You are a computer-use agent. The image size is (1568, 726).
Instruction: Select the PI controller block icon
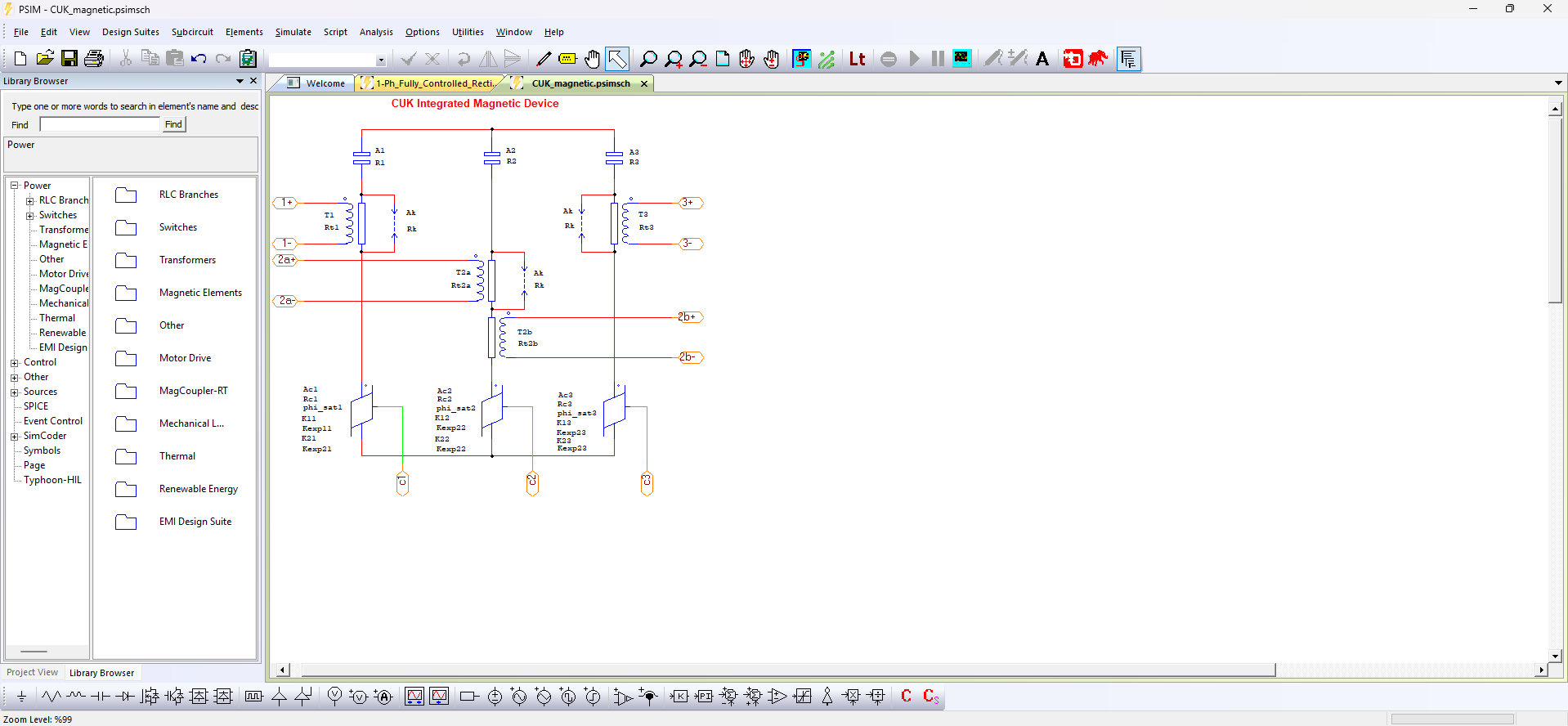point(704,697)
